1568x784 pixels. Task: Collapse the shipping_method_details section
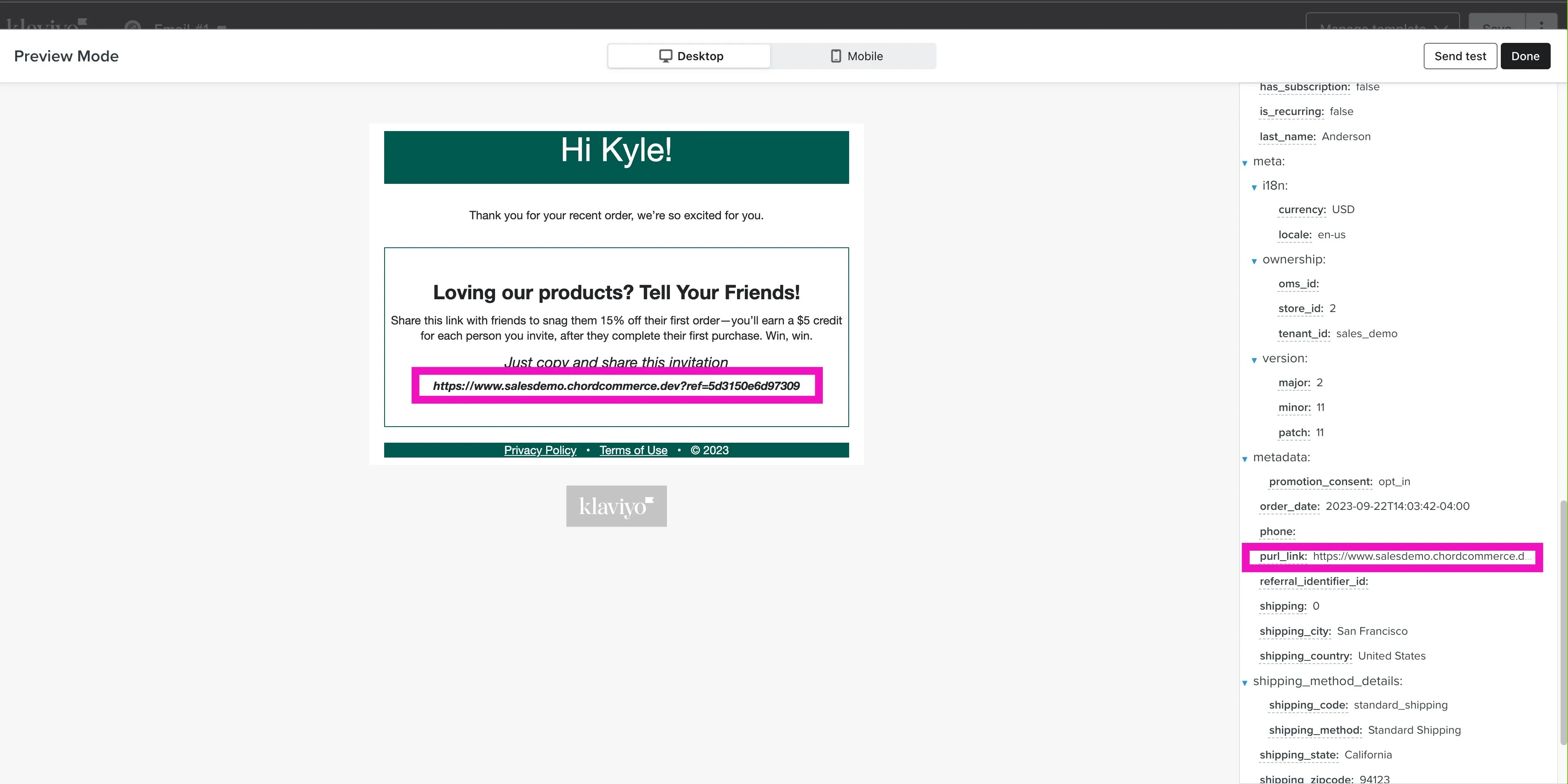pos(1245,682)
